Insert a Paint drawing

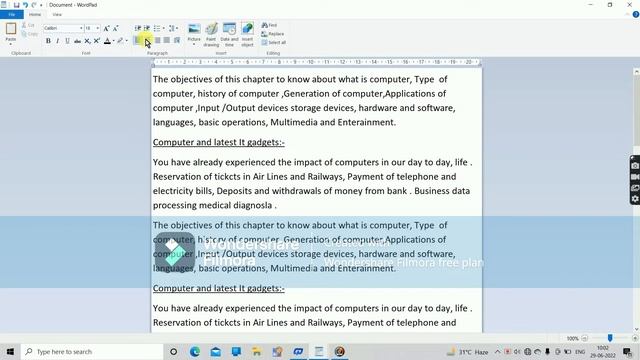pos(211,34)
